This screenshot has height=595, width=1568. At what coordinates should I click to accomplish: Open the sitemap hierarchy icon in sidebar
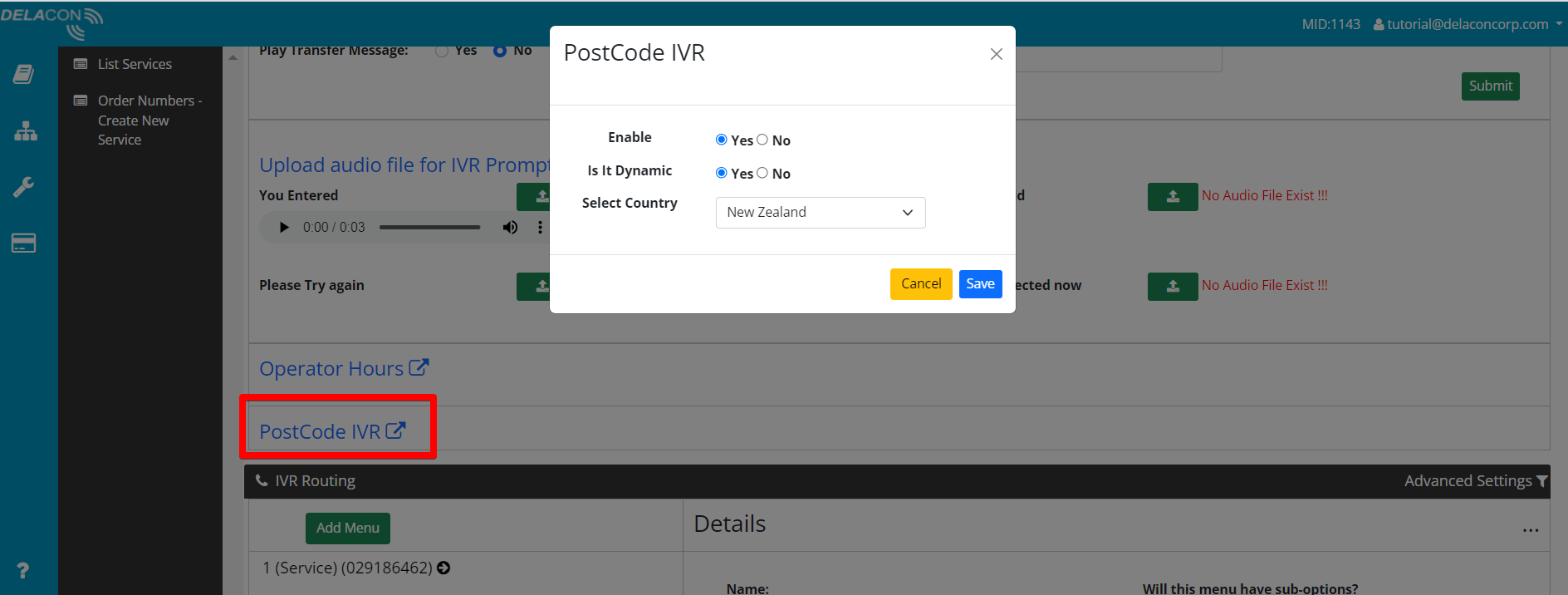(x=26, y=130)
